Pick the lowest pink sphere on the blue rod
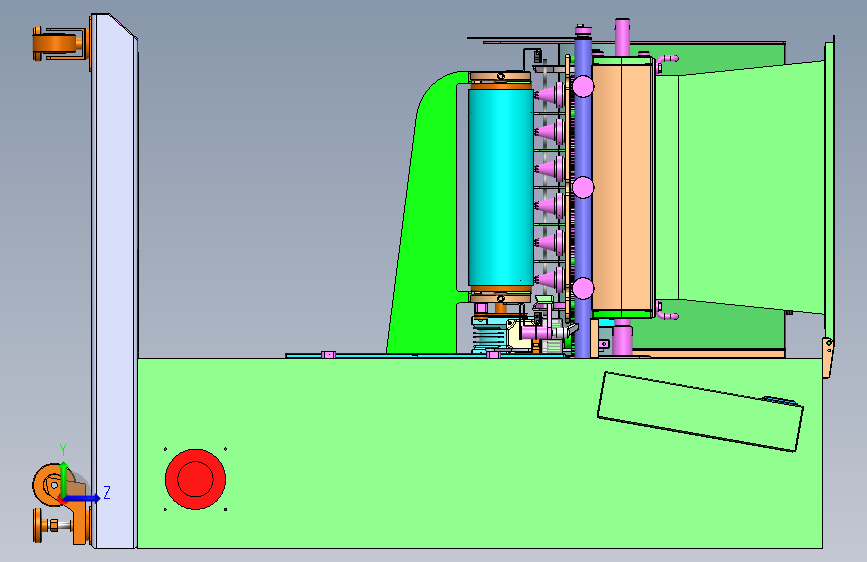Viewport: 867px width, 562px height. 583,288
